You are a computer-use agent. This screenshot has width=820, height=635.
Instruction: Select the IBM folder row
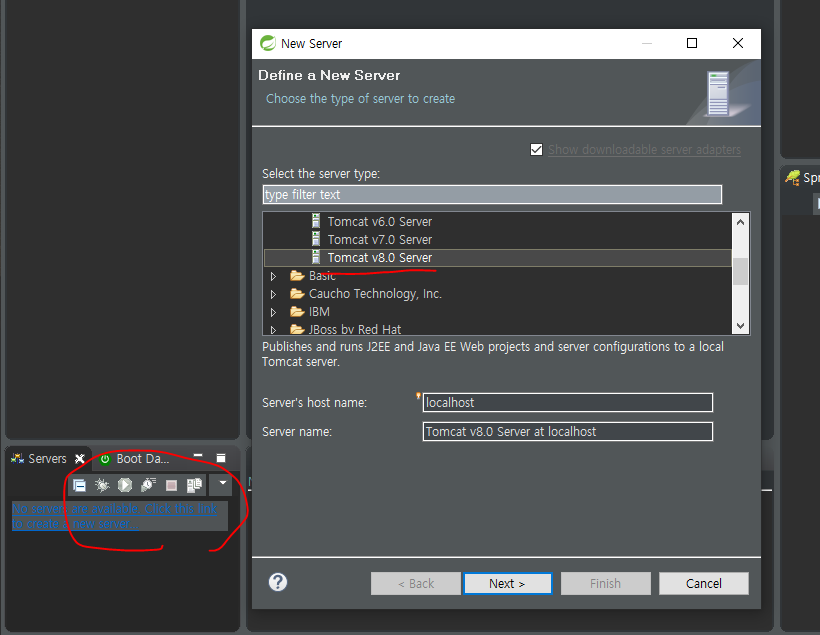tap(319, 312)
